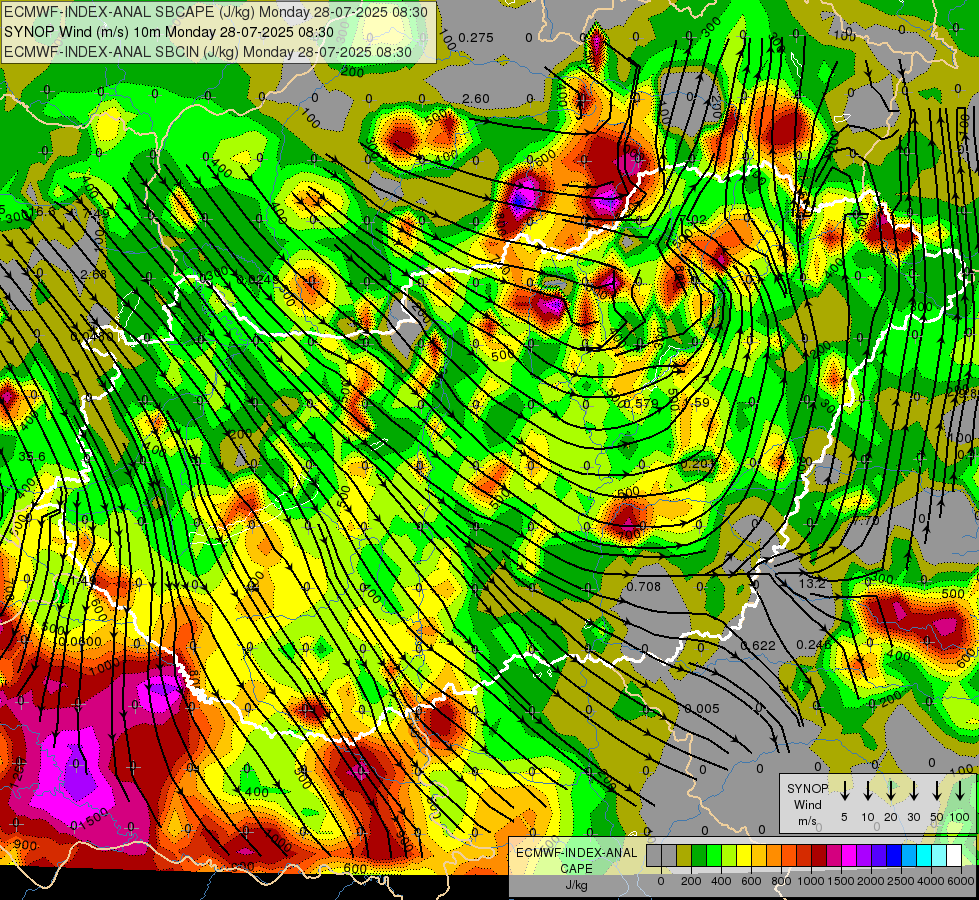Screen dimensions: 979x900
Task: Click the 6000 tick label on CAPE scale
Action: (961, 881)
